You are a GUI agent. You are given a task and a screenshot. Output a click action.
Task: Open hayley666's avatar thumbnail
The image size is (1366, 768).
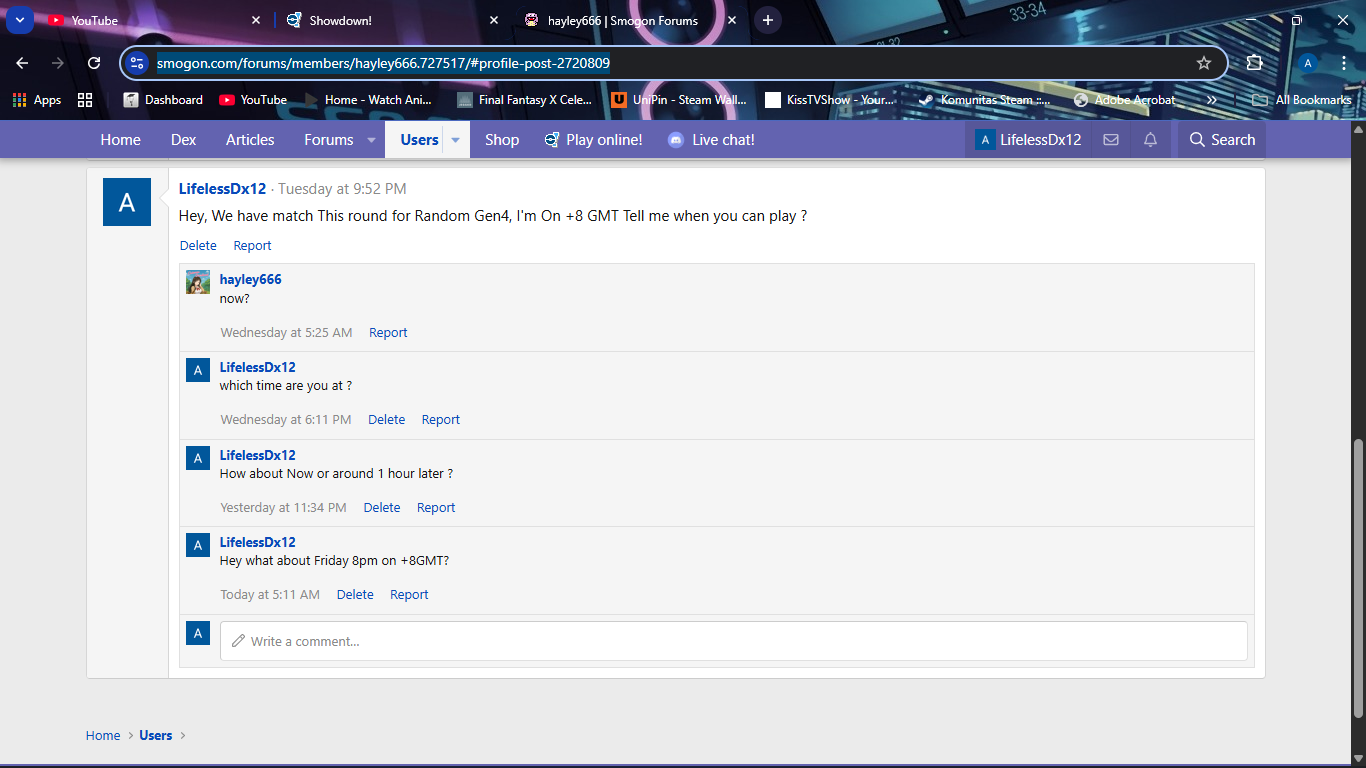[198, 282]
